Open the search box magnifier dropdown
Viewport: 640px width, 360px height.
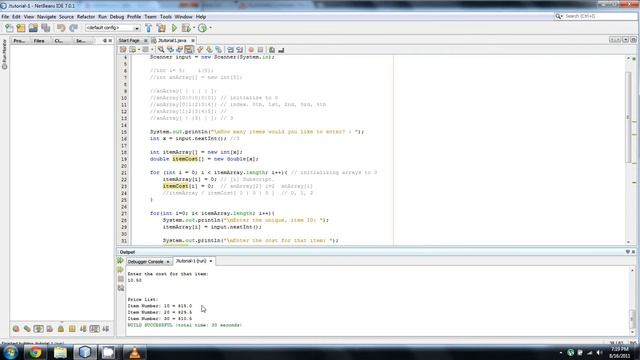click(x=559, y=16)
